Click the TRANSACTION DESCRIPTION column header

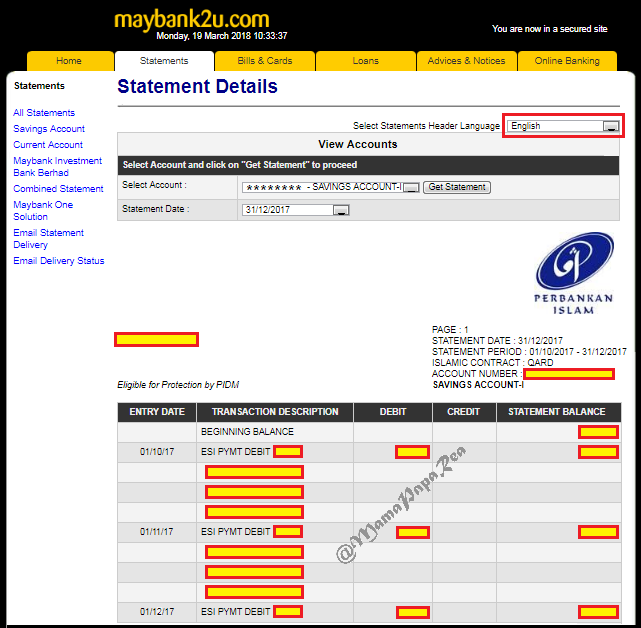pos(275,412)
